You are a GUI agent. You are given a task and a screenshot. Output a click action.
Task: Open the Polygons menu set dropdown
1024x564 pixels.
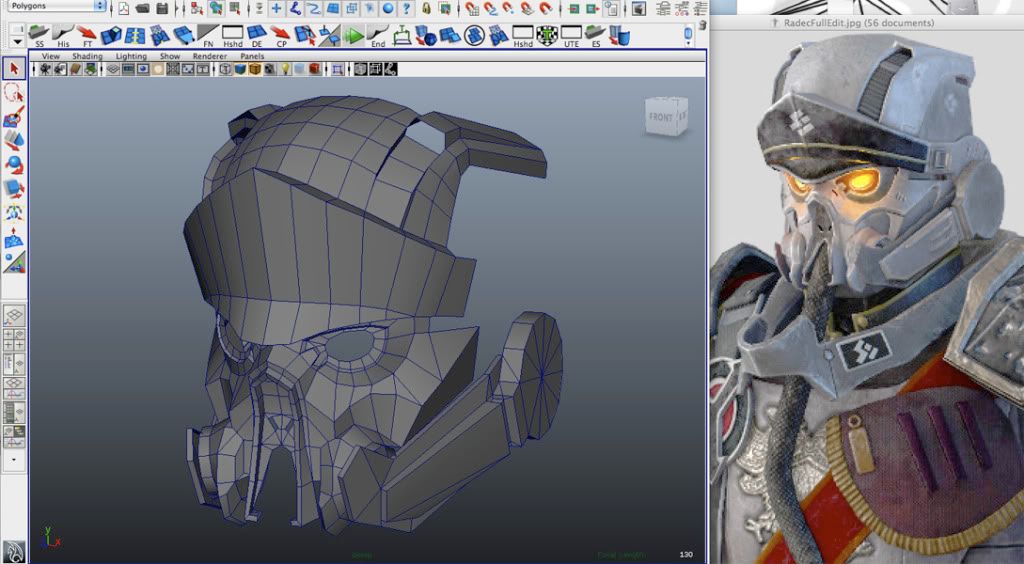pyautogui.click(x=56, y=6)
